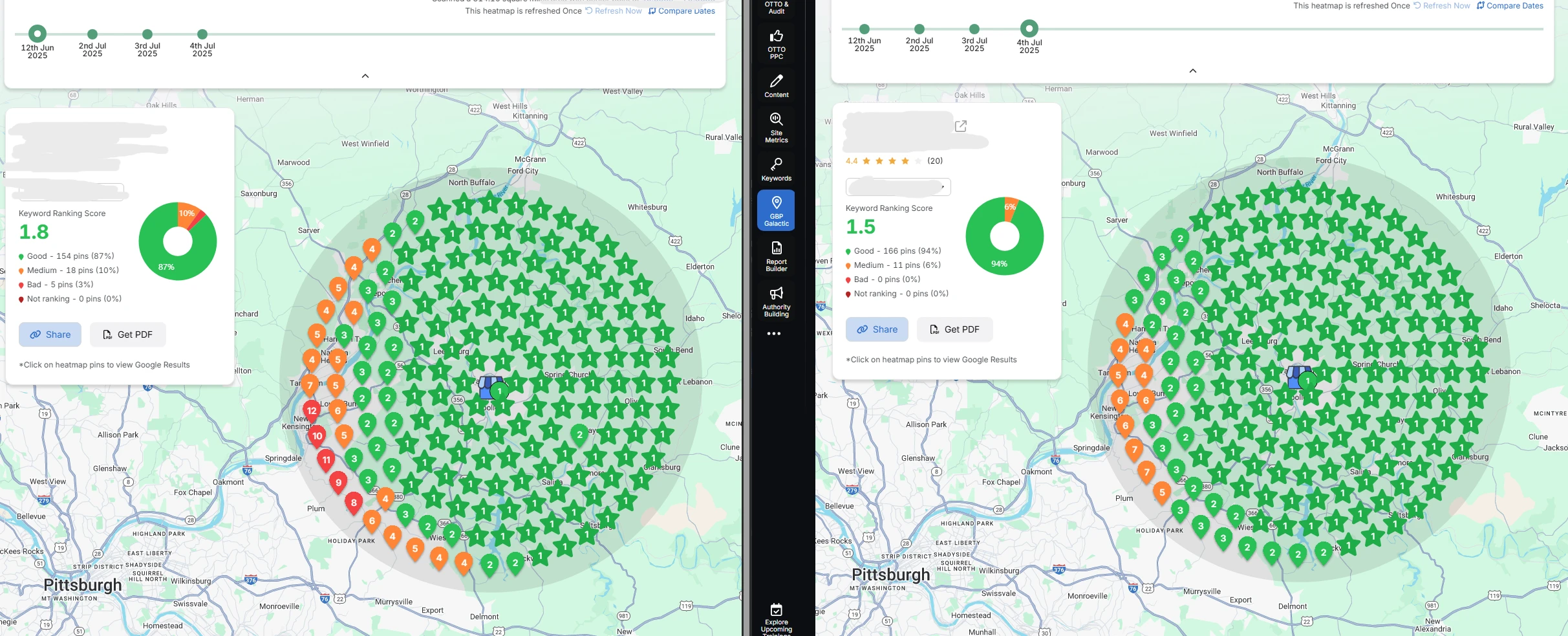Screen dimensions: 1568x636
Task: Open the three-dots more menu in sidebar
Action: pyautogui.click(x=774, y=334)
